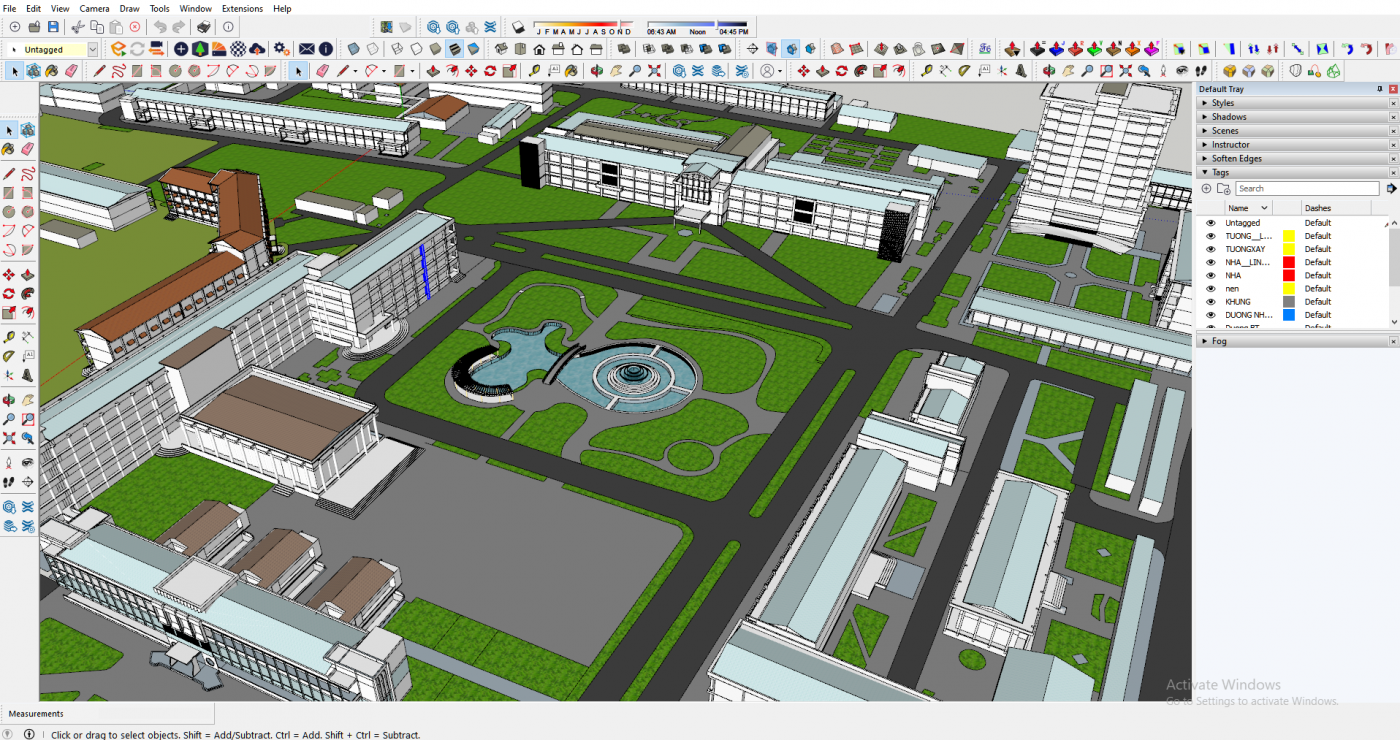Activate the Orbit tool in left toolbar

coord(9,401)
